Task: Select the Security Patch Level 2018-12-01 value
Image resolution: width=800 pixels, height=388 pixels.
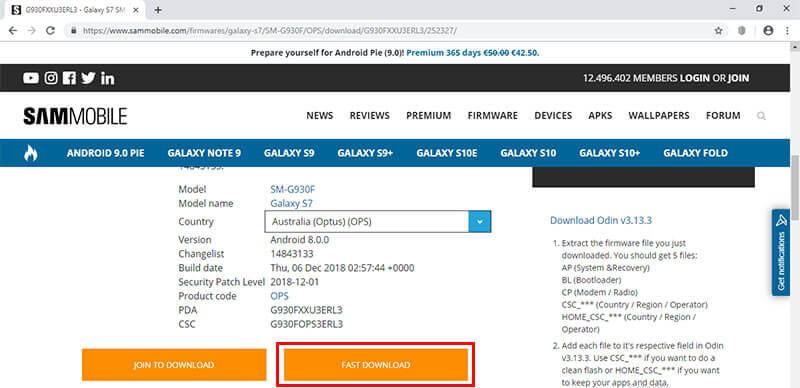Action: click(295, 282)
